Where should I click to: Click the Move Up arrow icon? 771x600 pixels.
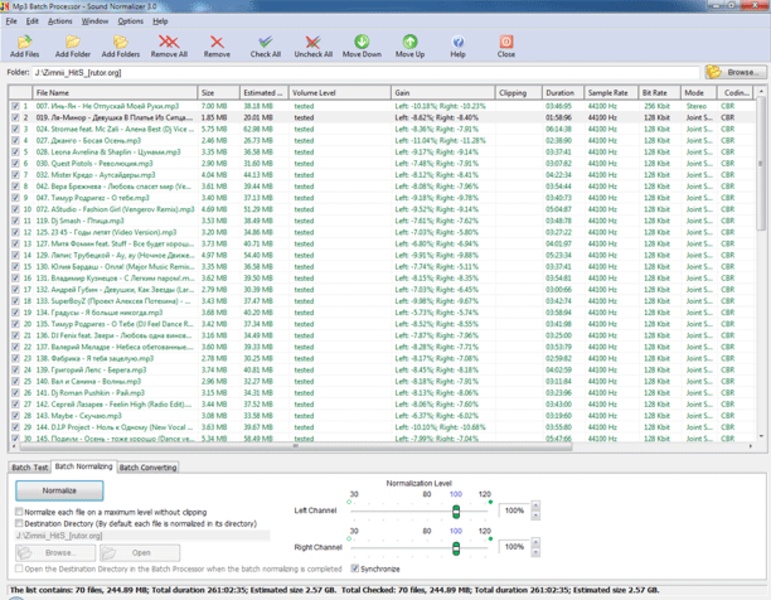pyautogui.click(x=409, y=43)
